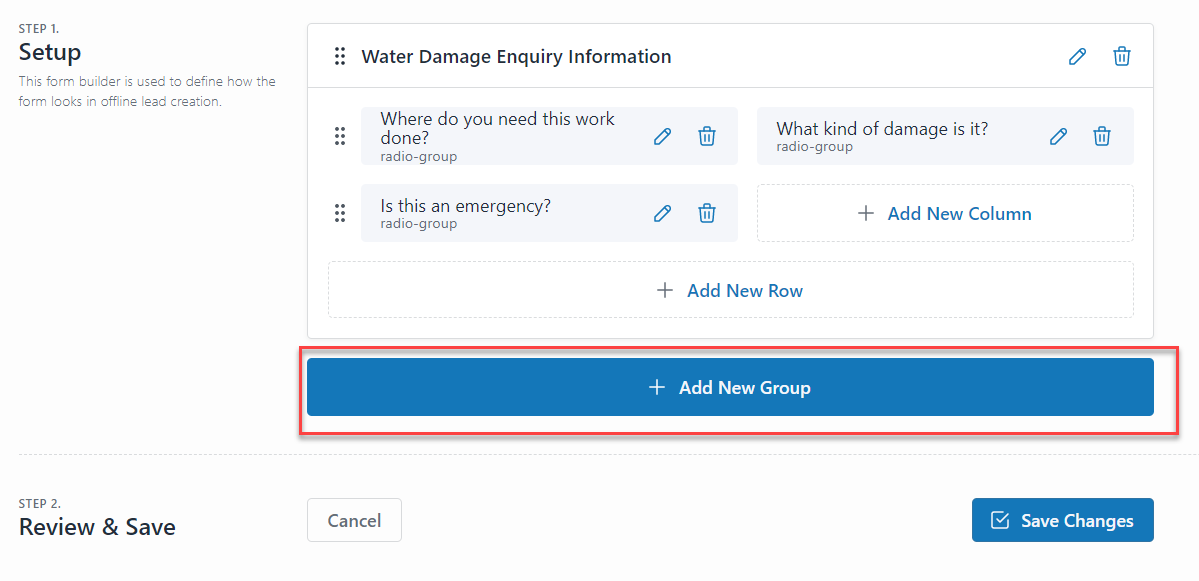Open the pencil editor for 'Where do you need this work done?'
Screen dimensions: 1199x581
tap(662, 135)
